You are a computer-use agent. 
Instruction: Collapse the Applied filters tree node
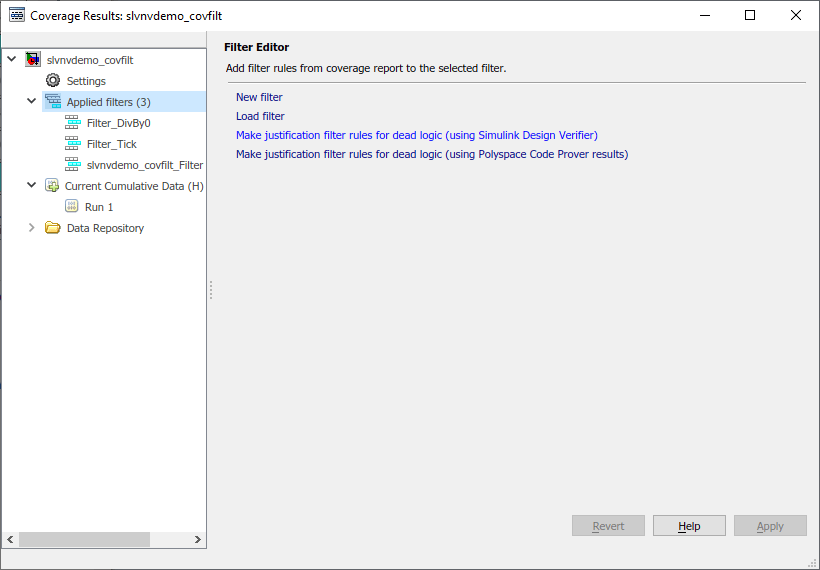click(x=32, y=102)
